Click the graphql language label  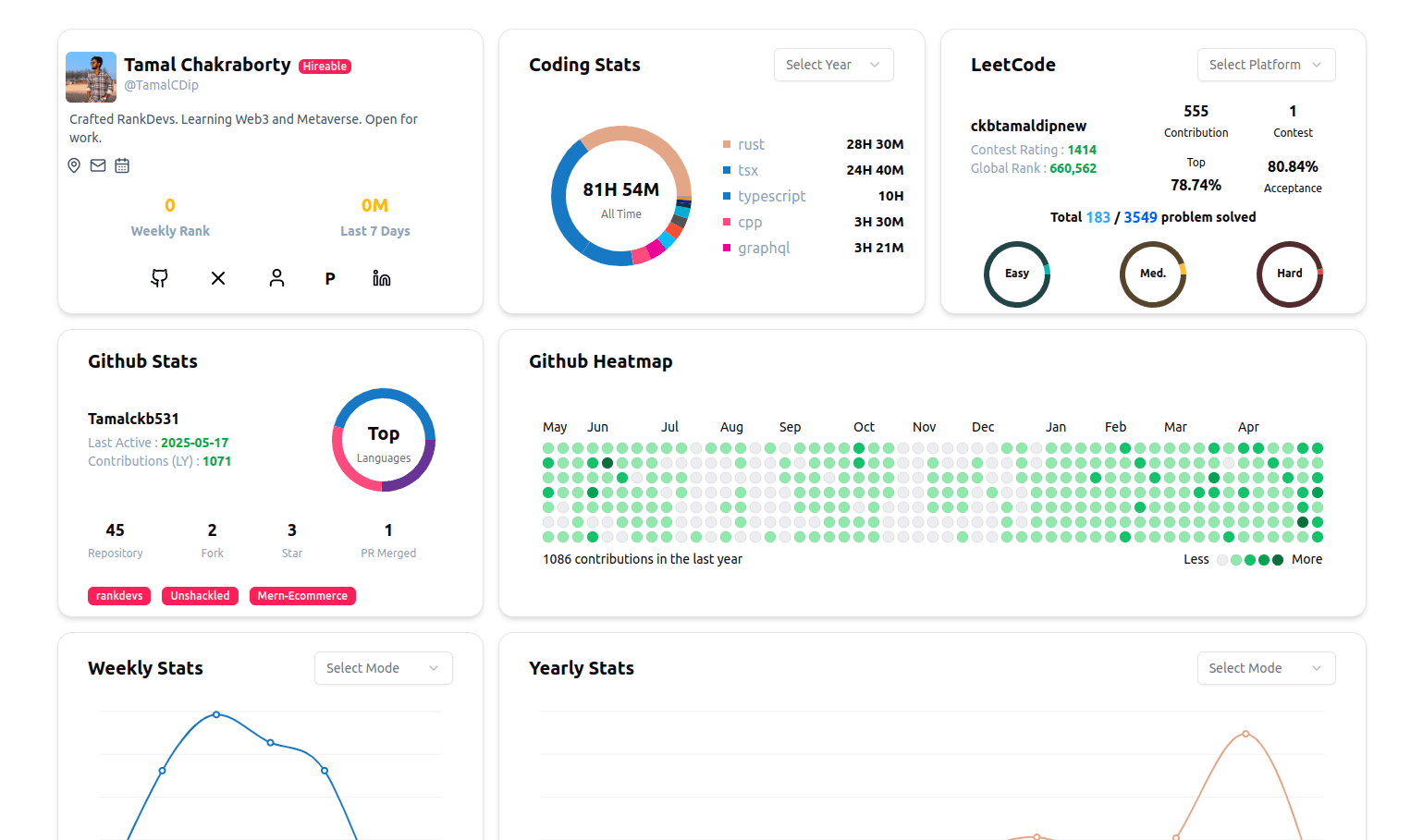(x=764, y=248)
